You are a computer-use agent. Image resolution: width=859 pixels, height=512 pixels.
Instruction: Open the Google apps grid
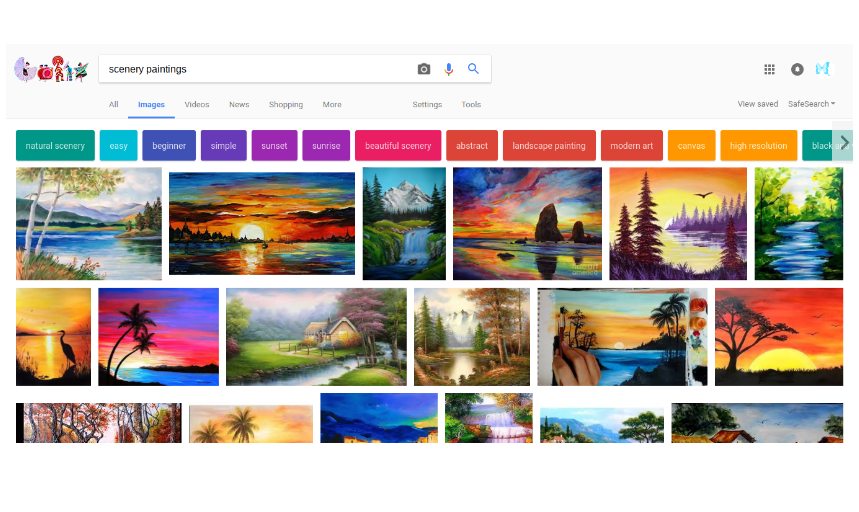[769, 69]
